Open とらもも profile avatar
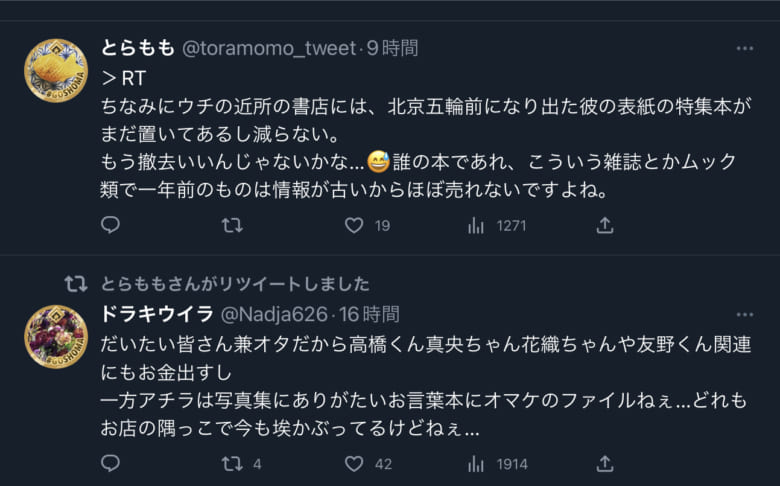This screenshot has width=780, height=486. (56, 70)
